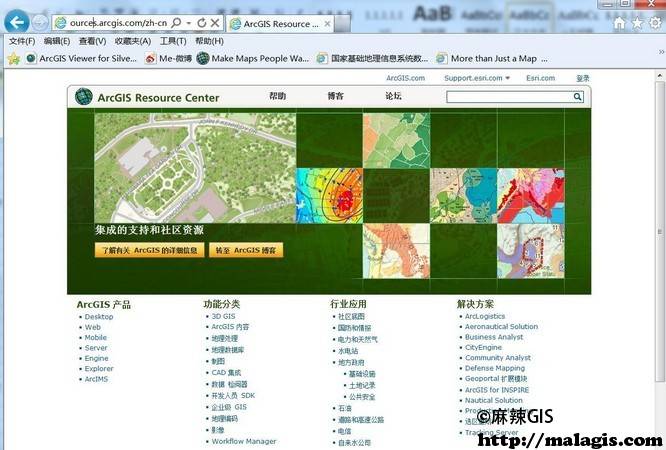
Task: Open the 开发人员 SDK link
Action: point(233,396)
